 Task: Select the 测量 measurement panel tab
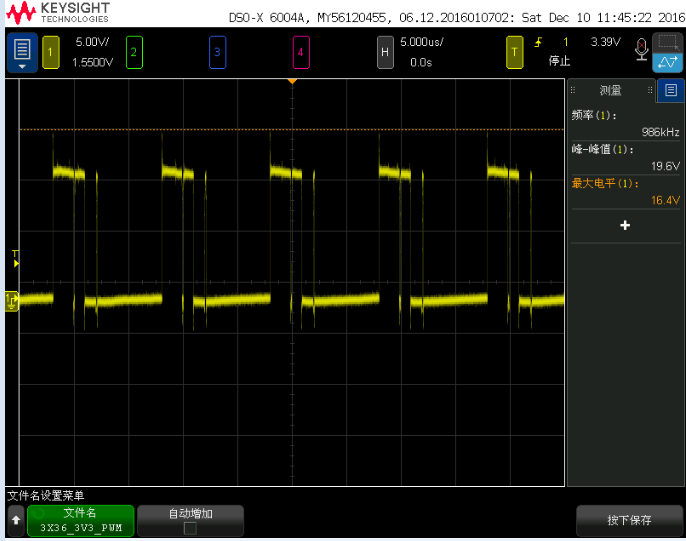[610, 91]
